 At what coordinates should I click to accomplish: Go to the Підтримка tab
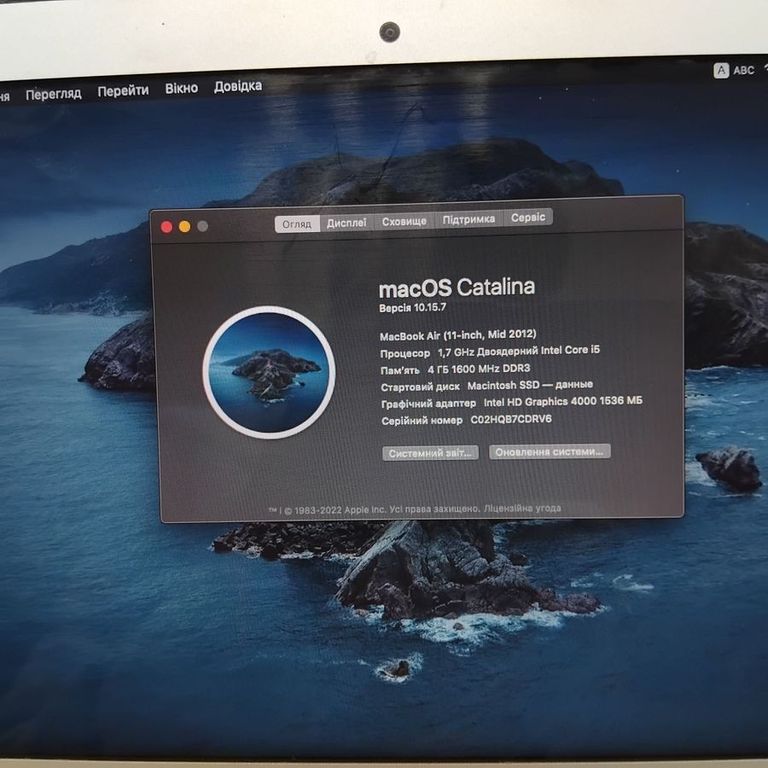point(468,219)
